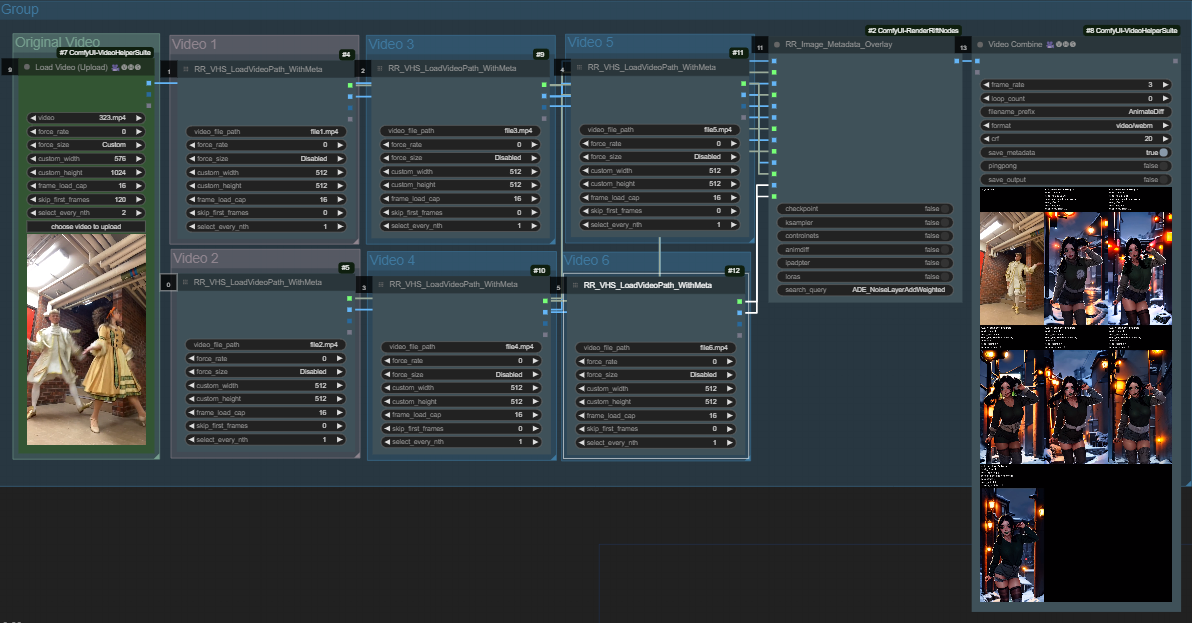The height and width of the screenshot is (623, 1192).
Task: Increase frame_rate with its right arrow
Action: [x=1165, y=85]
